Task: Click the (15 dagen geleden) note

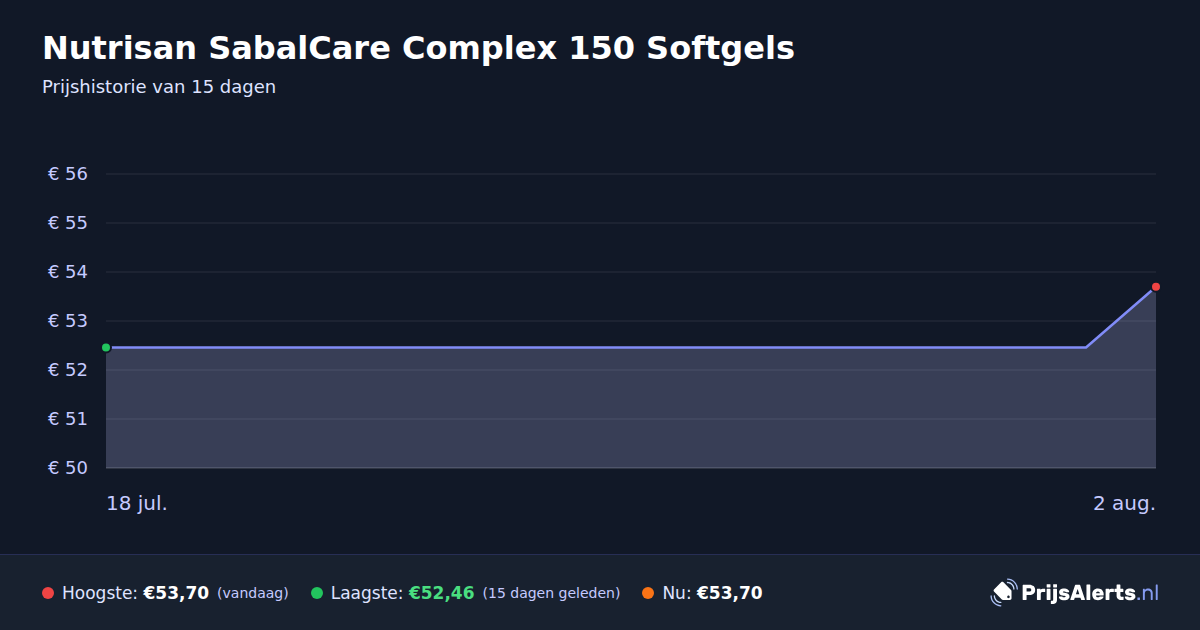Action: 551,594
